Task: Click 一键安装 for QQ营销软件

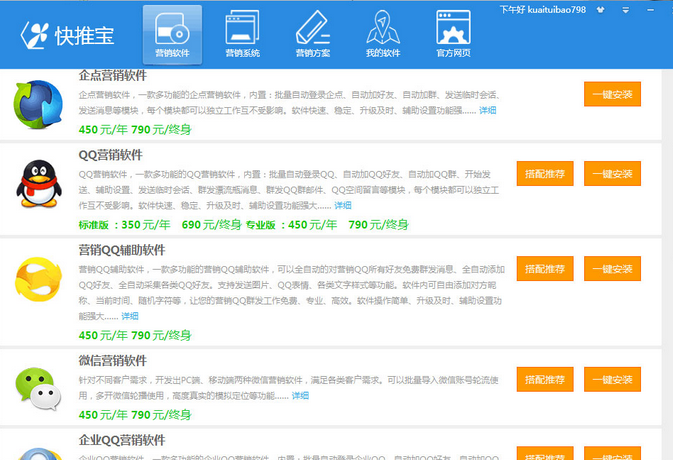Action: 612,173
